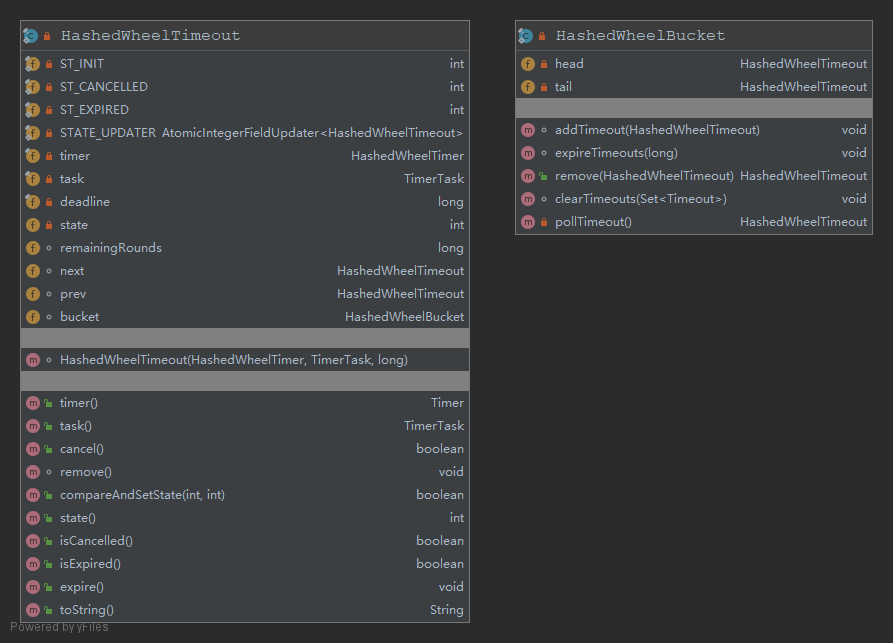Click the method icon of toString()
Image resolution: width=893 pixels, height=643 pixels.
33,610
